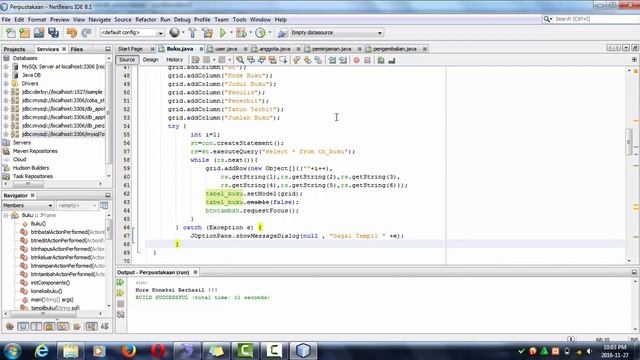Click the Last Edit icon in editor toolbar
Viewport: 640px width, 360px height.
coord(196,60)
